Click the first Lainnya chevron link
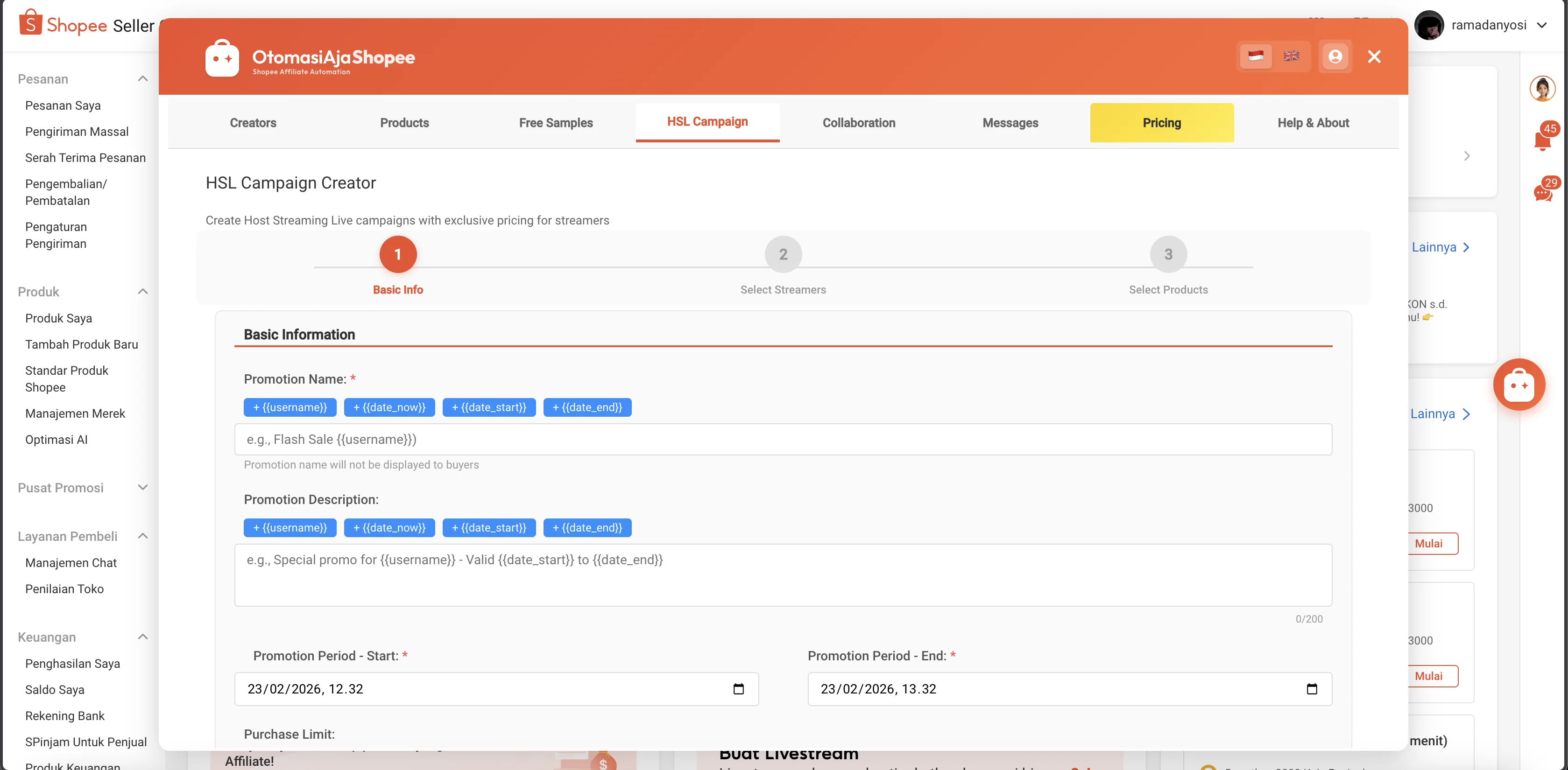This screenshot has width=1568, height=770. point(1440,247)
